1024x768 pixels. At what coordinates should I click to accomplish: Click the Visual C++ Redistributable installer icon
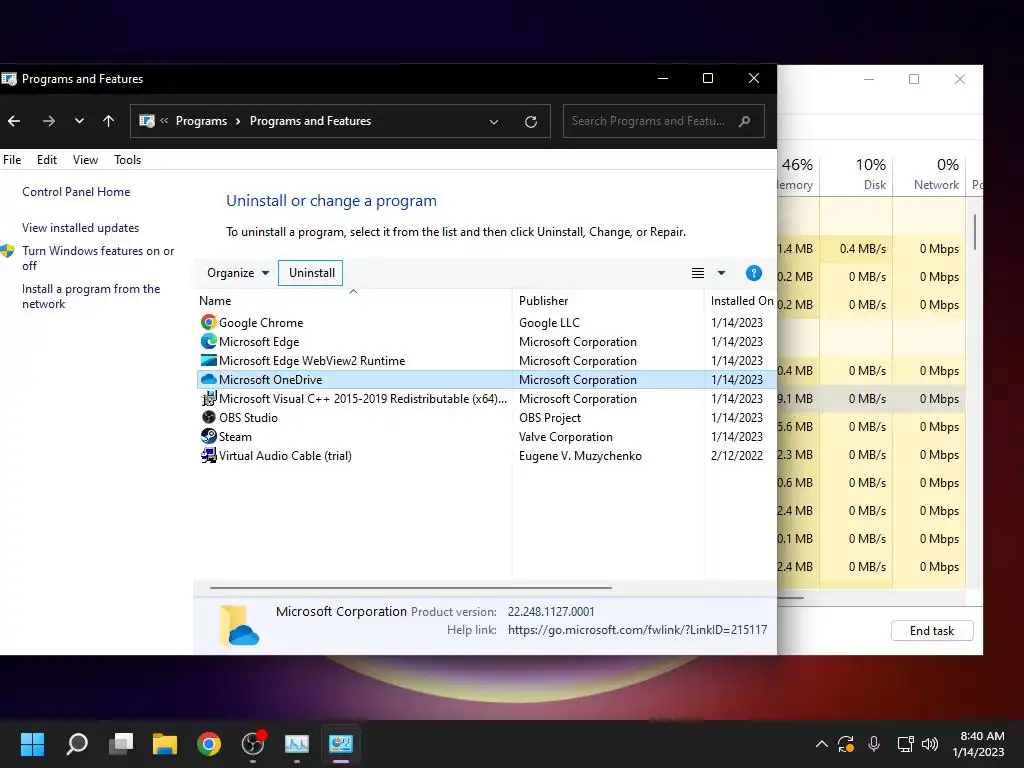(x=208, y=398)
